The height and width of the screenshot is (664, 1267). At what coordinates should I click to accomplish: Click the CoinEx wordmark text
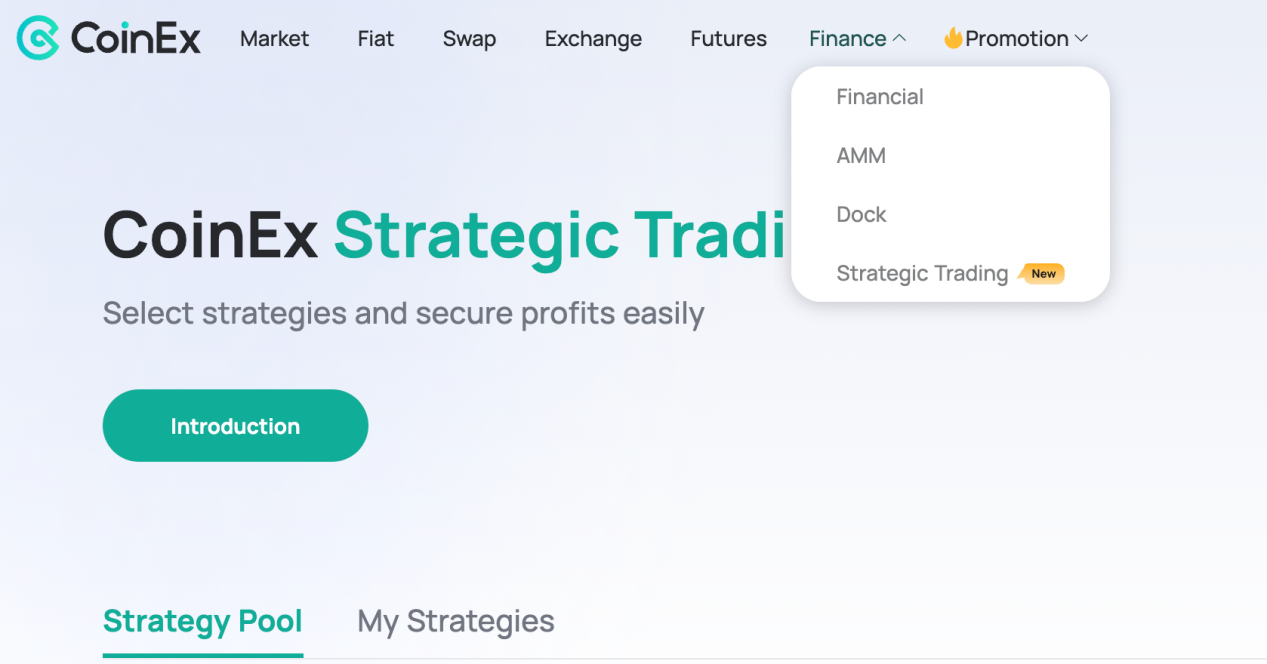coord(136,39)
